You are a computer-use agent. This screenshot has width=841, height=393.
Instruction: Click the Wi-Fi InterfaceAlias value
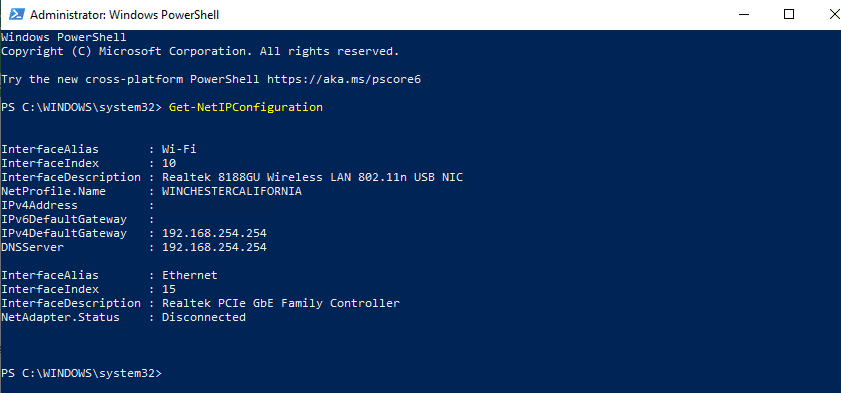tap(179, 149)
